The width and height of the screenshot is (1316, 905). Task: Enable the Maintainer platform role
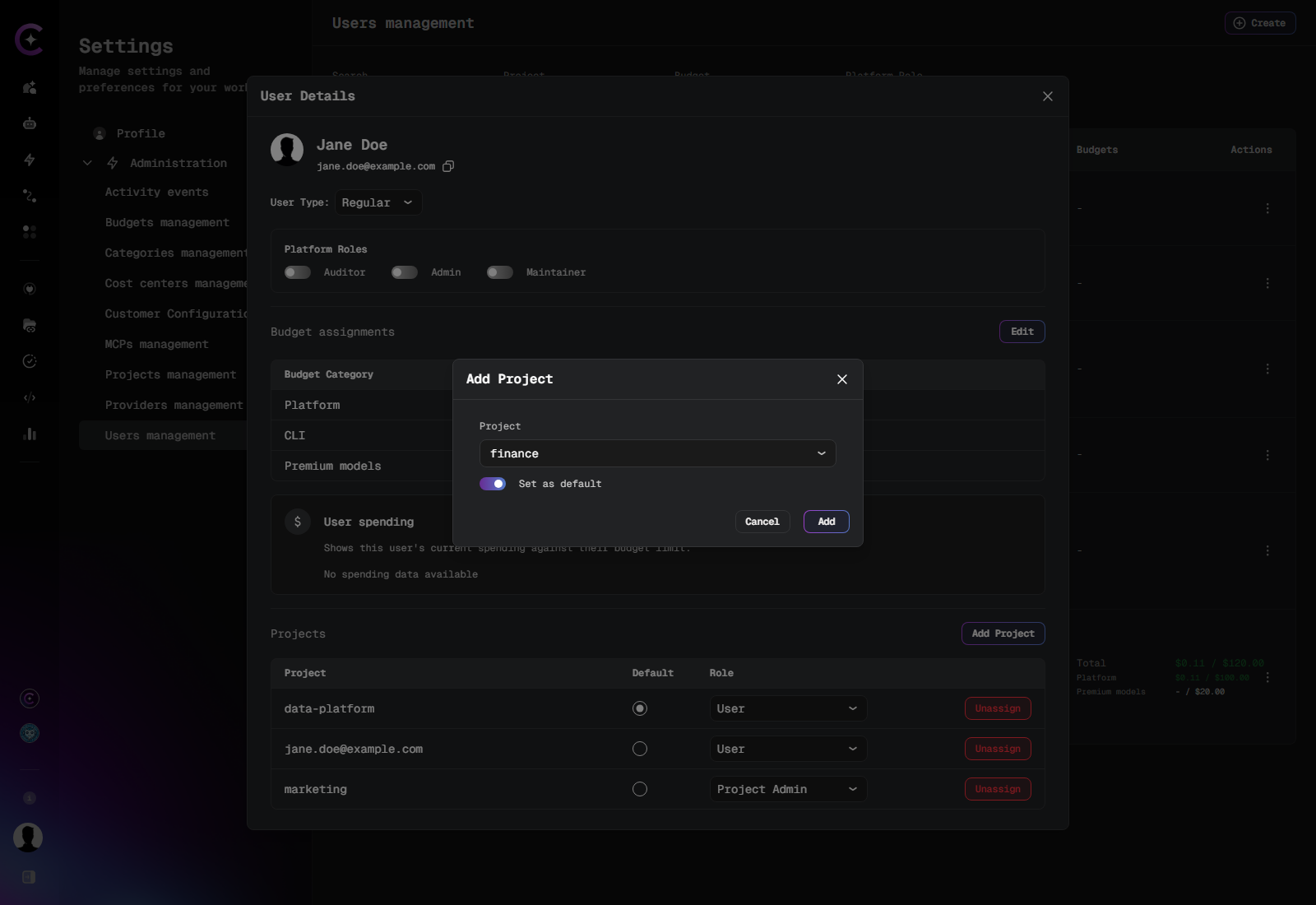pyautogui.click(x=500, y=272)
